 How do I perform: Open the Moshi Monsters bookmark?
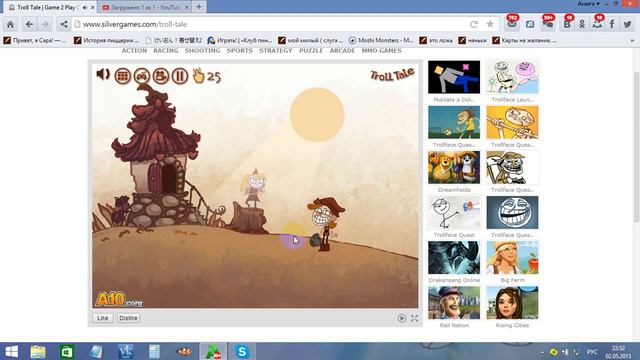pos(381,40)
